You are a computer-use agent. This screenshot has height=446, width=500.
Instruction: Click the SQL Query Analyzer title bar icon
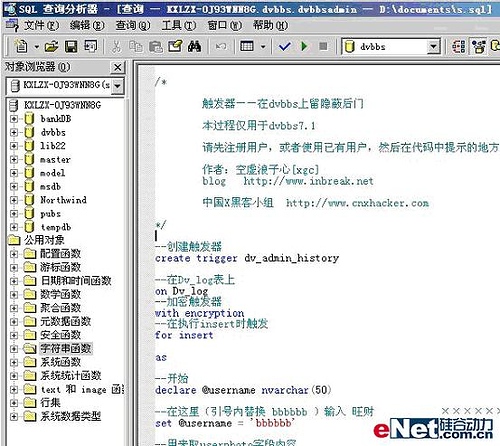(x=10, y=9)
